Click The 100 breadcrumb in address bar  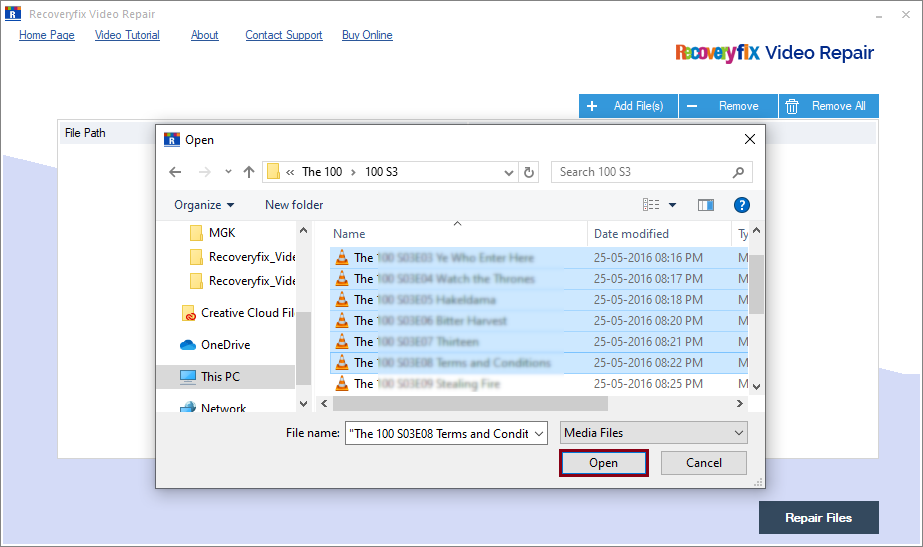322,172
